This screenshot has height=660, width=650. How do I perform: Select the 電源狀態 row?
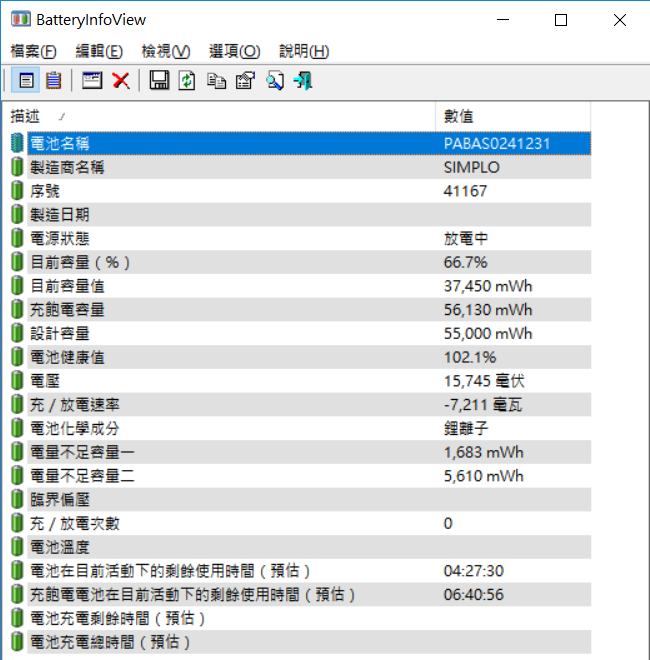(x=301, y=239)
